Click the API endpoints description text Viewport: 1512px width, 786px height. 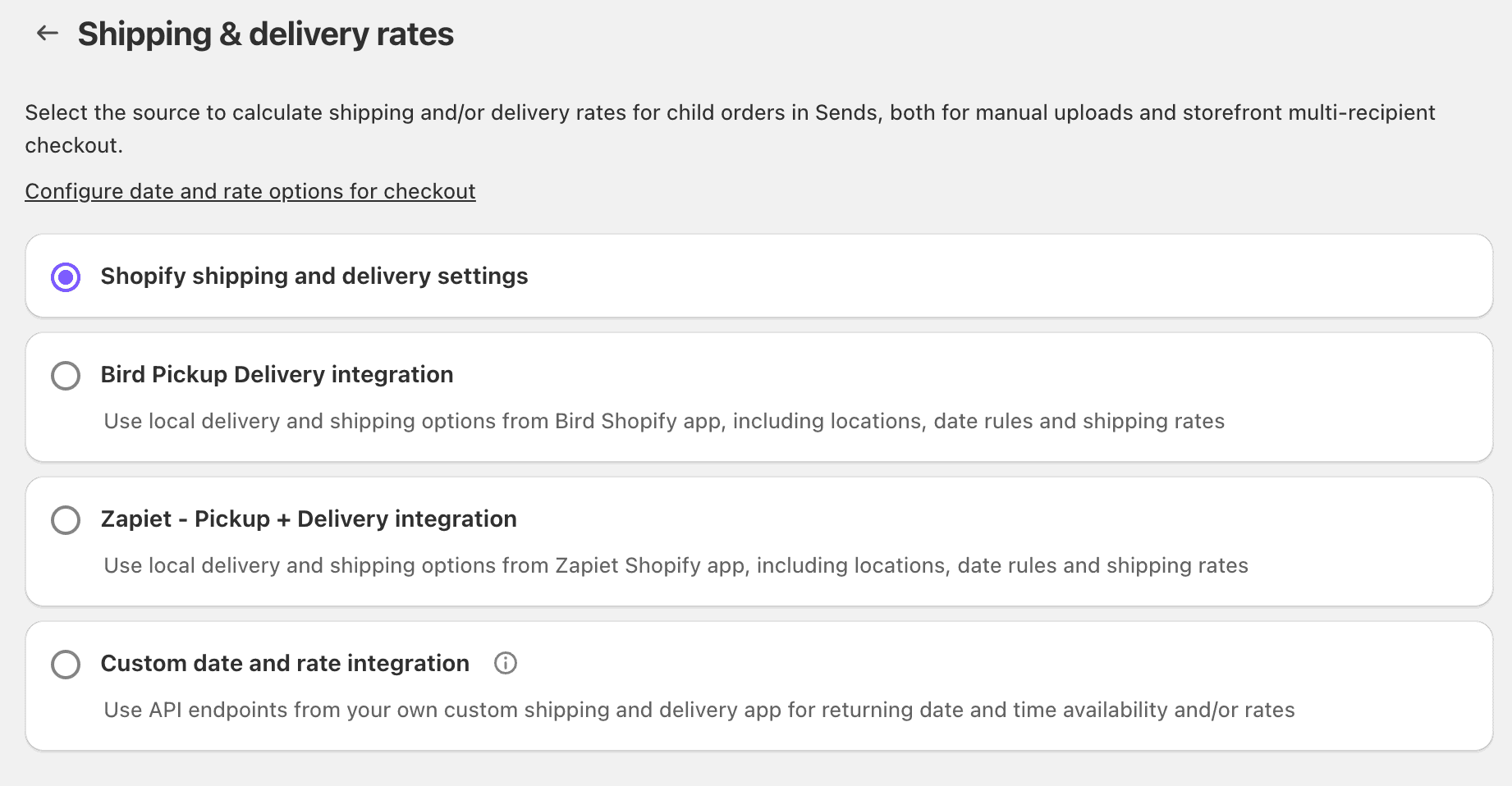point(699,710)
